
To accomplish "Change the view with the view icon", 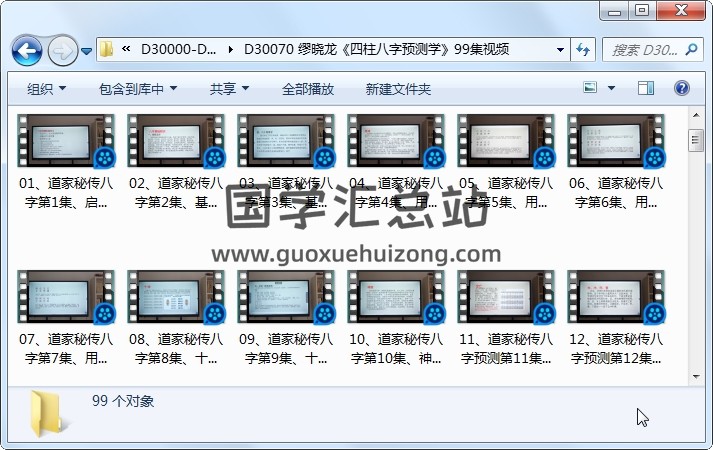I will [590, 87].
